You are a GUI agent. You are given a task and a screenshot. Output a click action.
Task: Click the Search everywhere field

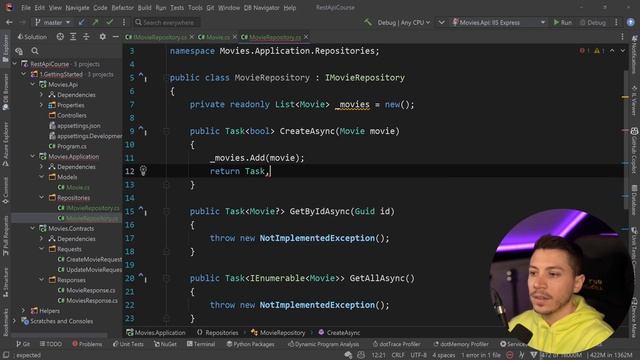167,22
